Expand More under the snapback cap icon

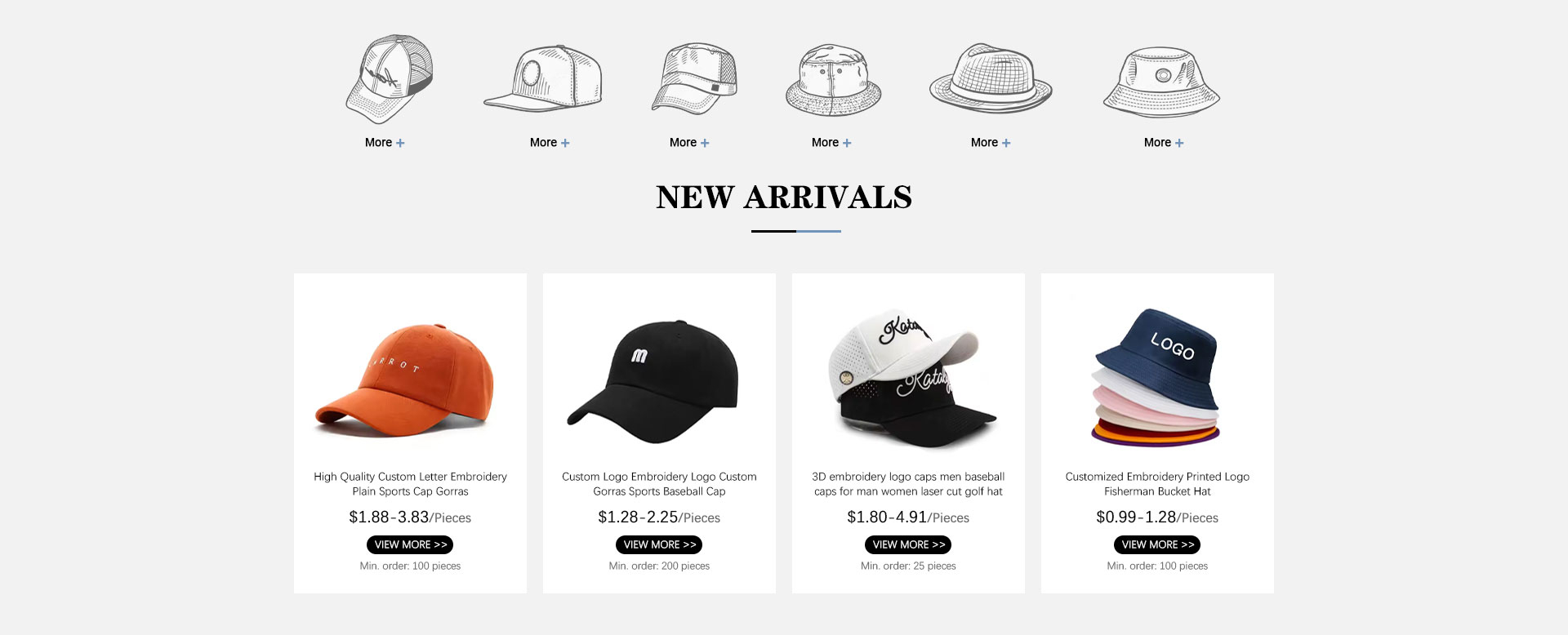point(550,142)
